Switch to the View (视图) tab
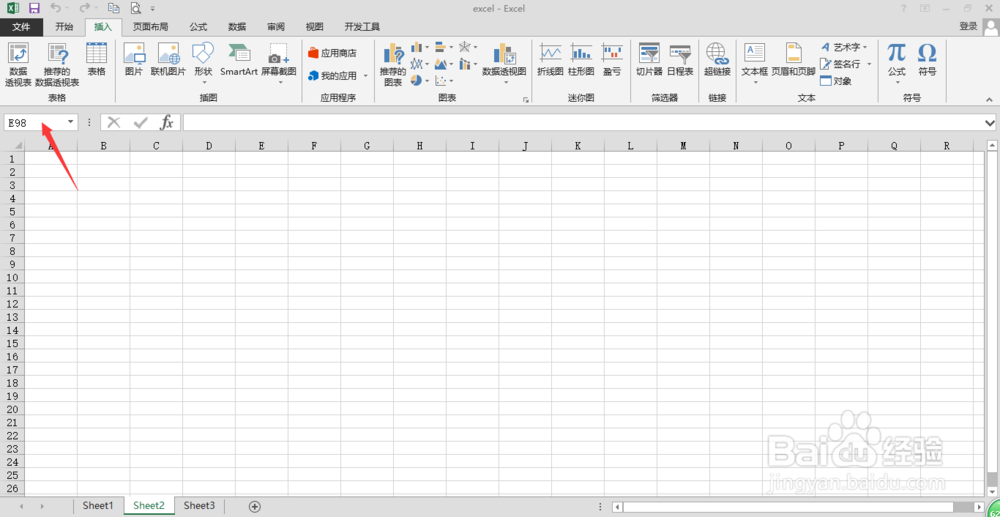 314,27
